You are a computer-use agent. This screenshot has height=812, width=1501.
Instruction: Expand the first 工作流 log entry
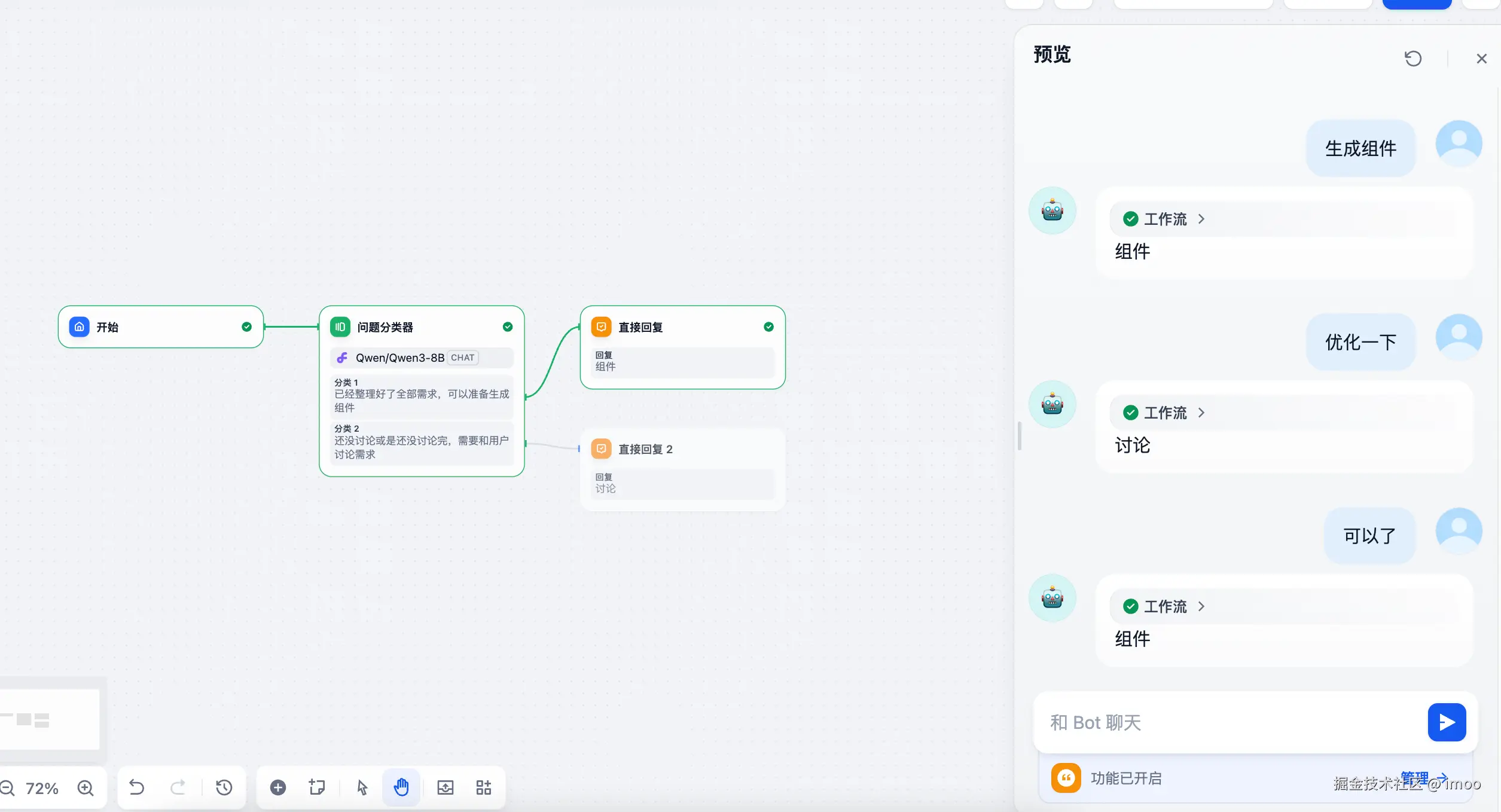(x=1164, y=219)
